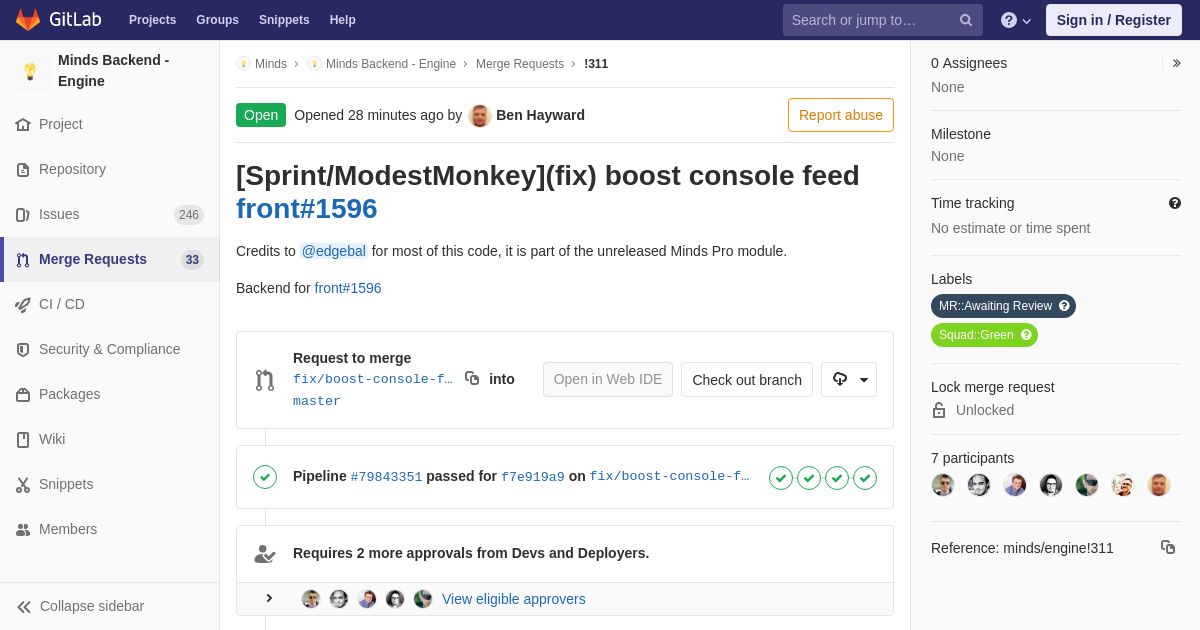Open the Members sidebar item
Viewport: 1200px width, 630px height.
point(110,529)
